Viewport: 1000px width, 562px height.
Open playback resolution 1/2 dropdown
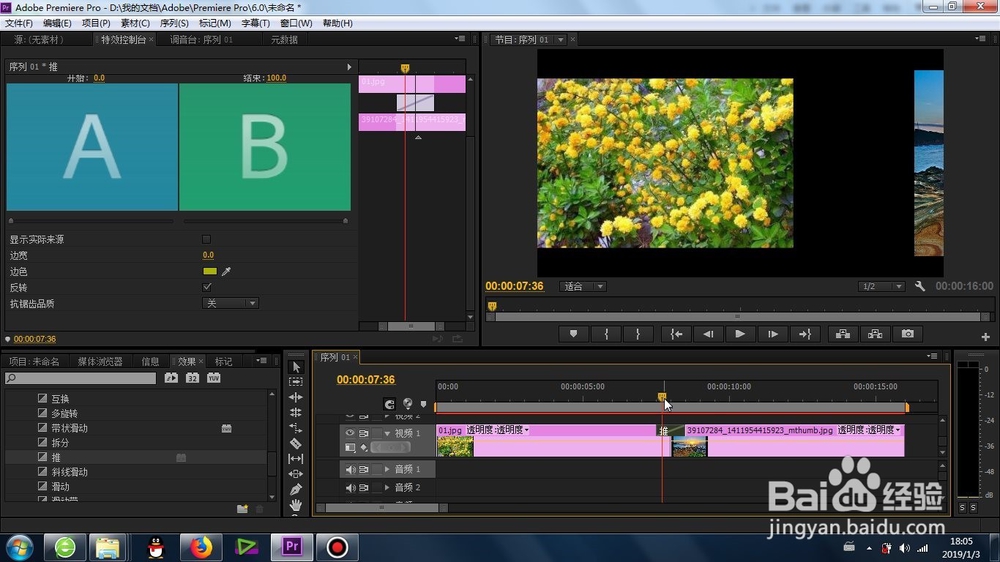(x=881, y=286)
